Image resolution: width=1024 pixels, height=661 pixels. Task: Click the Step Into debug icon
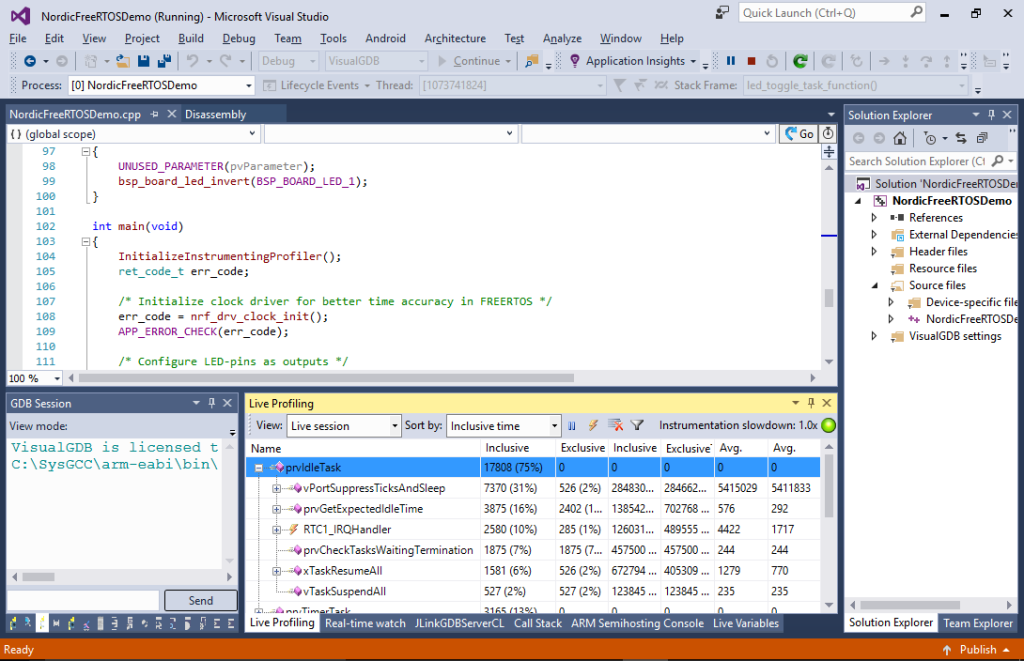tap(906, 61)
